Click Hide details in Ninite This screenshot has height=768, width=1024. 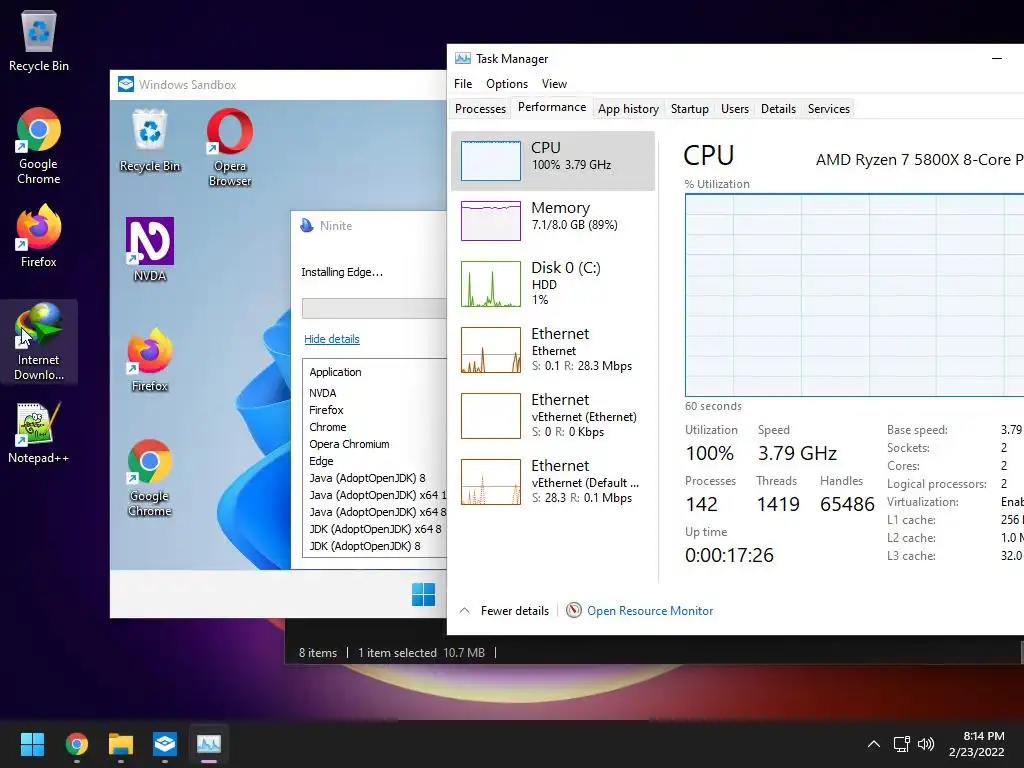(332, 339)
